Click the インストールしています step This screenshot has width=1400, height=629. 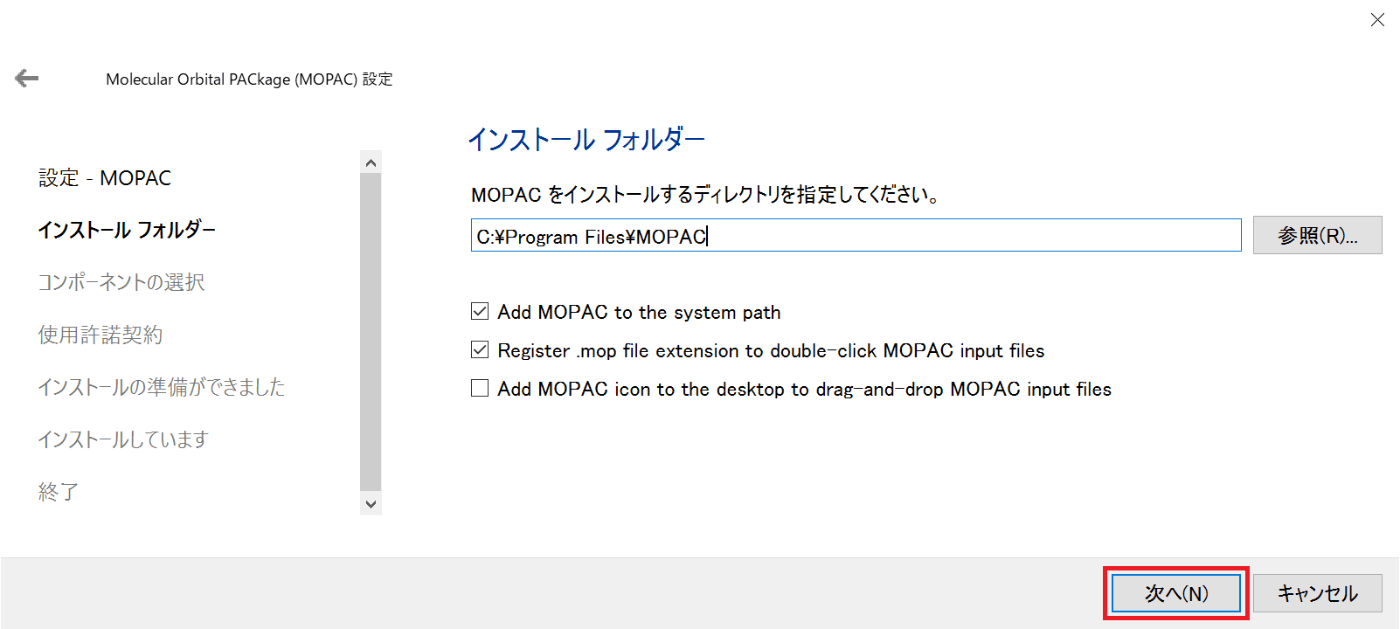(x=123, y=438)
